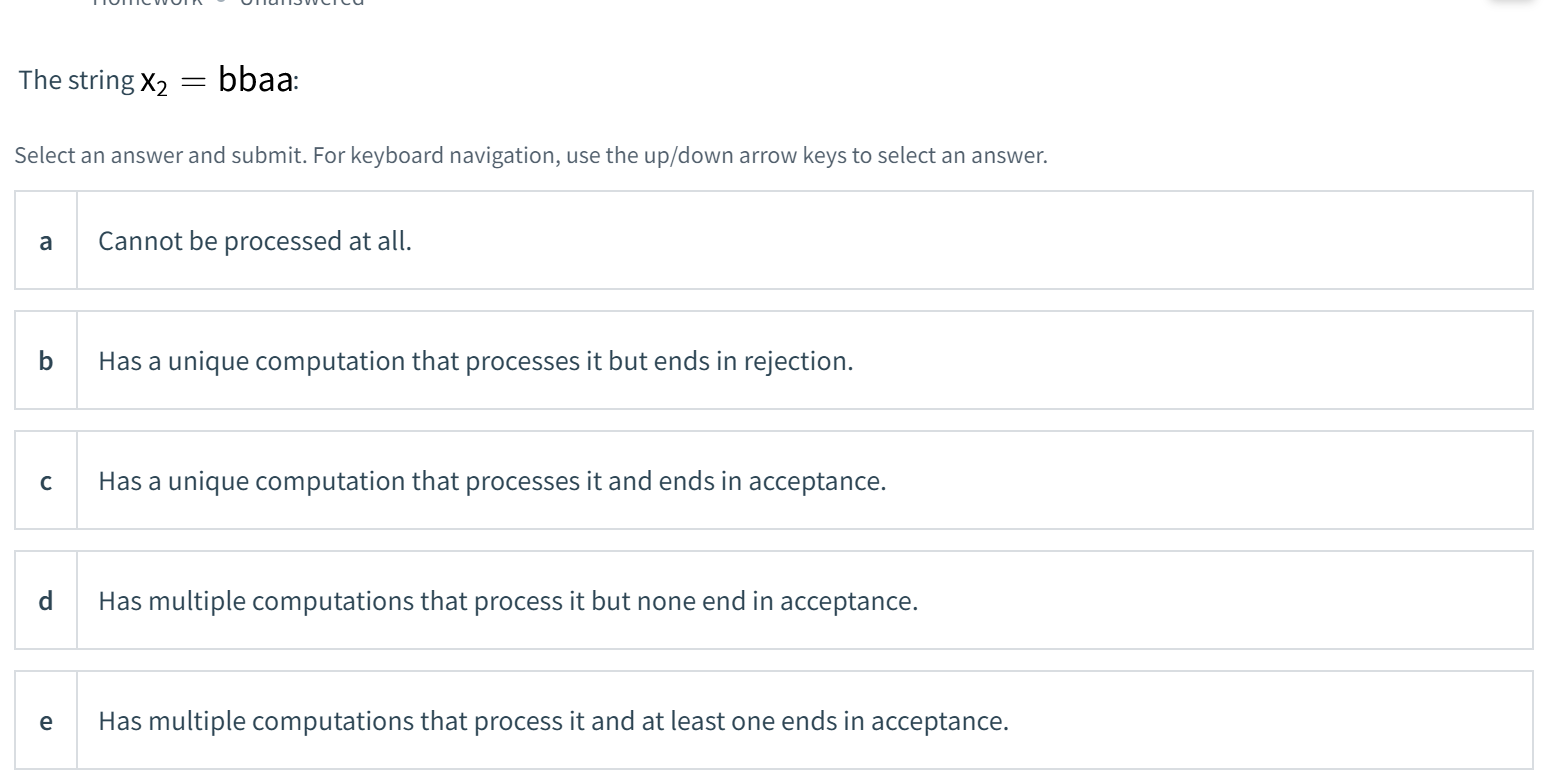Select 'Cannot be processed at all.' answer

(x=254, y=242)
